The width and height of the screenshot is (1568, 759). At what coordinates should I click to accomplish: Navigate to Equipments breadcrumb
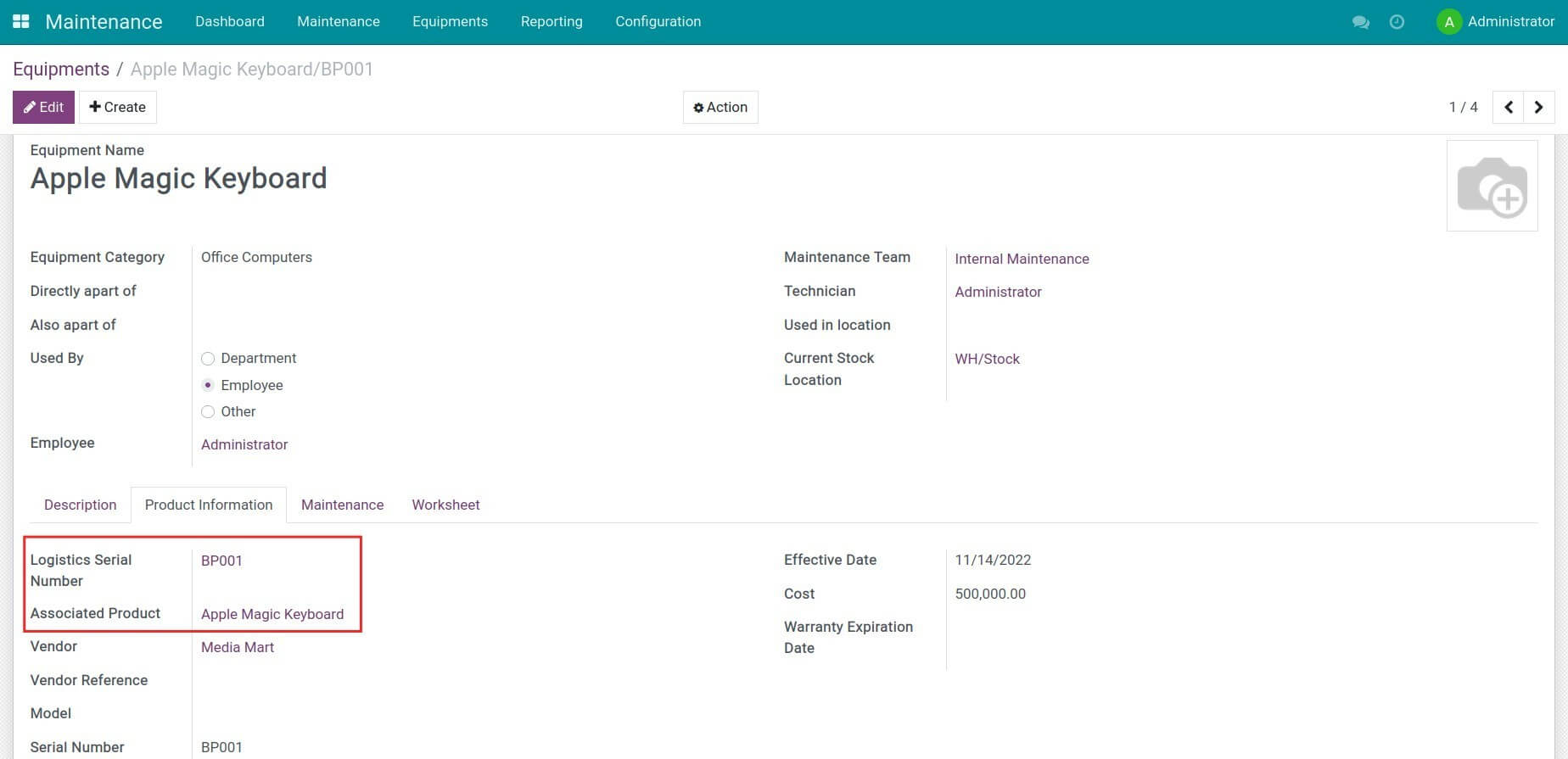[61, 70]
